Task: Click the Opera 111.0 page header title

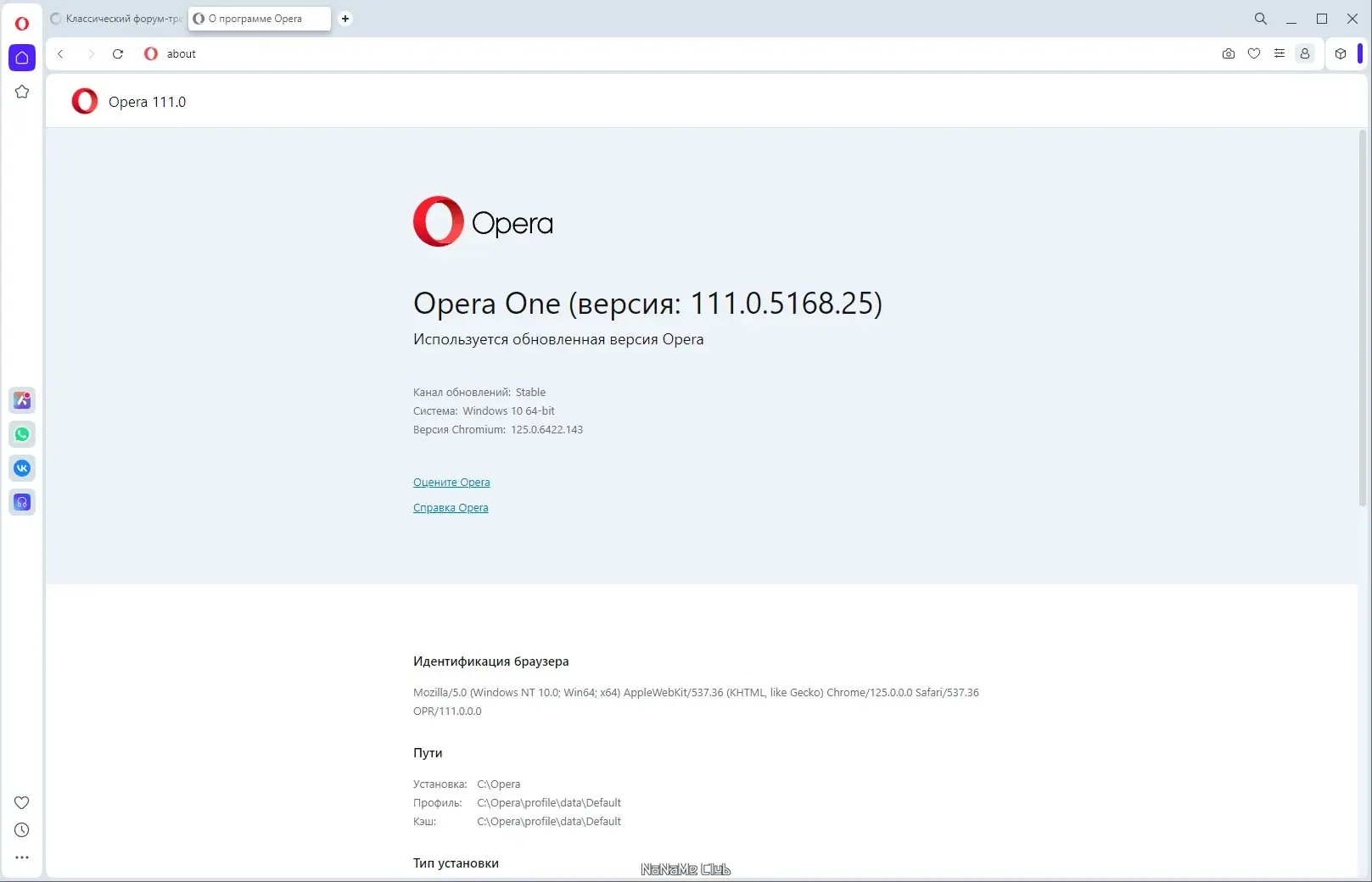Action: coord(147,102)
